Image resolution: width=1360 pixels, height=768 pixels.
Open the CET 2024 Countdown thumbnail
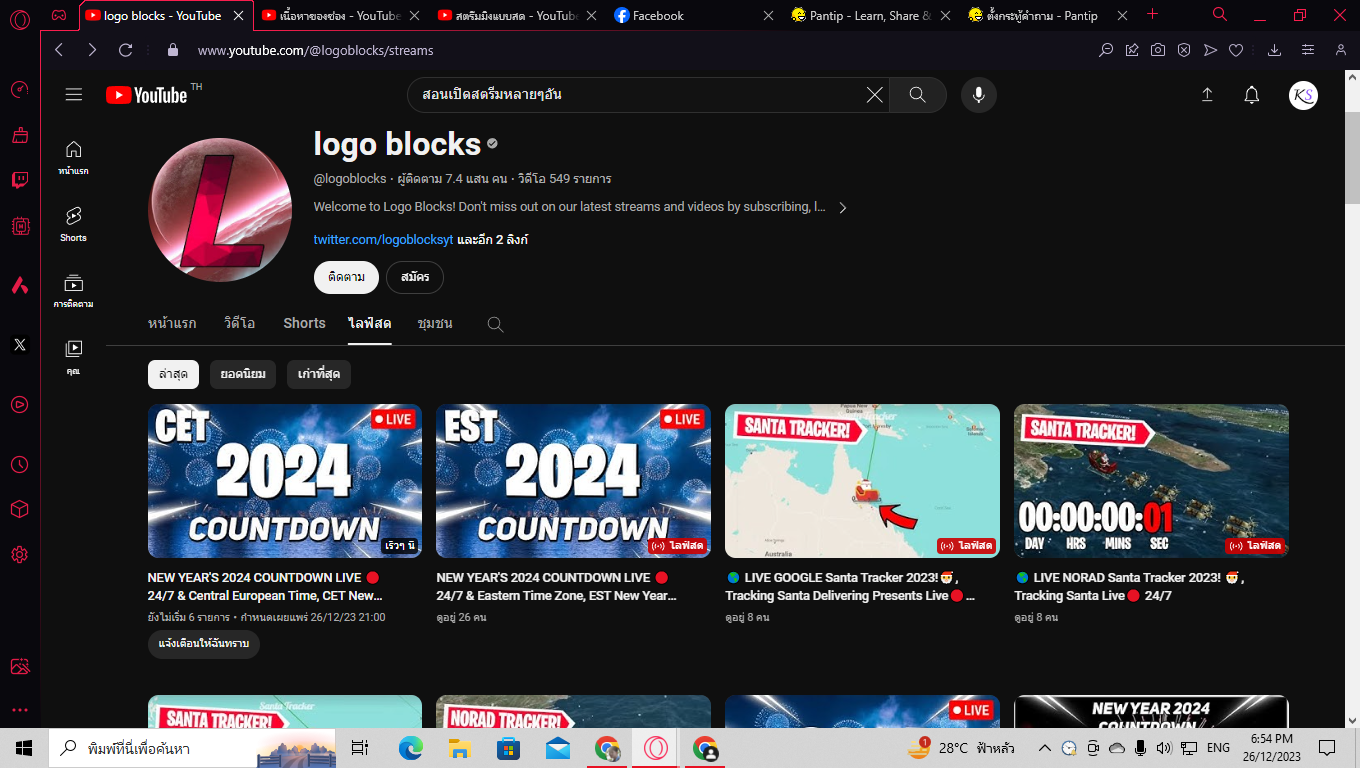tap(285, 481)
